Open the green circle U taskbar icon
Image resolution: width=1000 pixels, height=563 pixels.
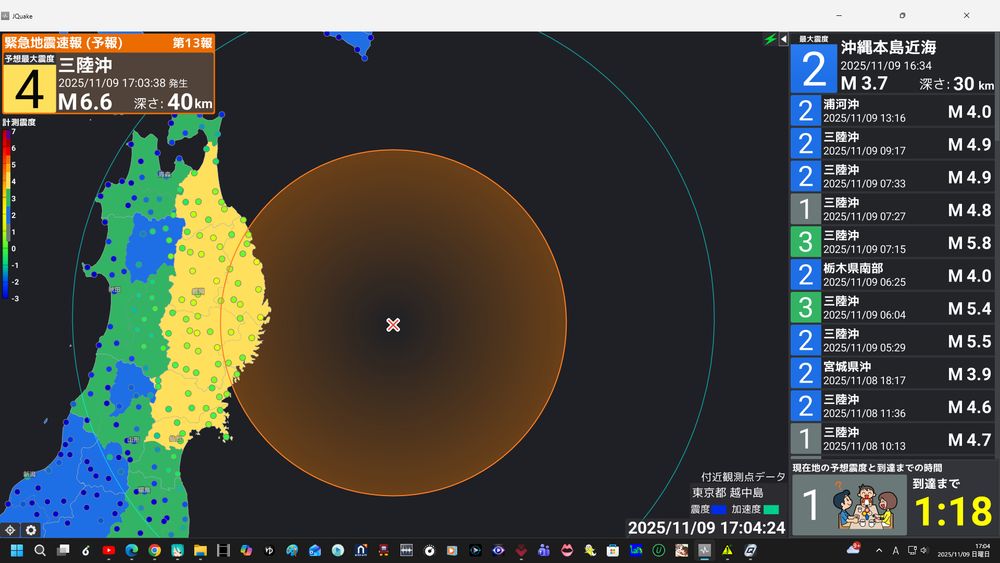tap(659, 550)
